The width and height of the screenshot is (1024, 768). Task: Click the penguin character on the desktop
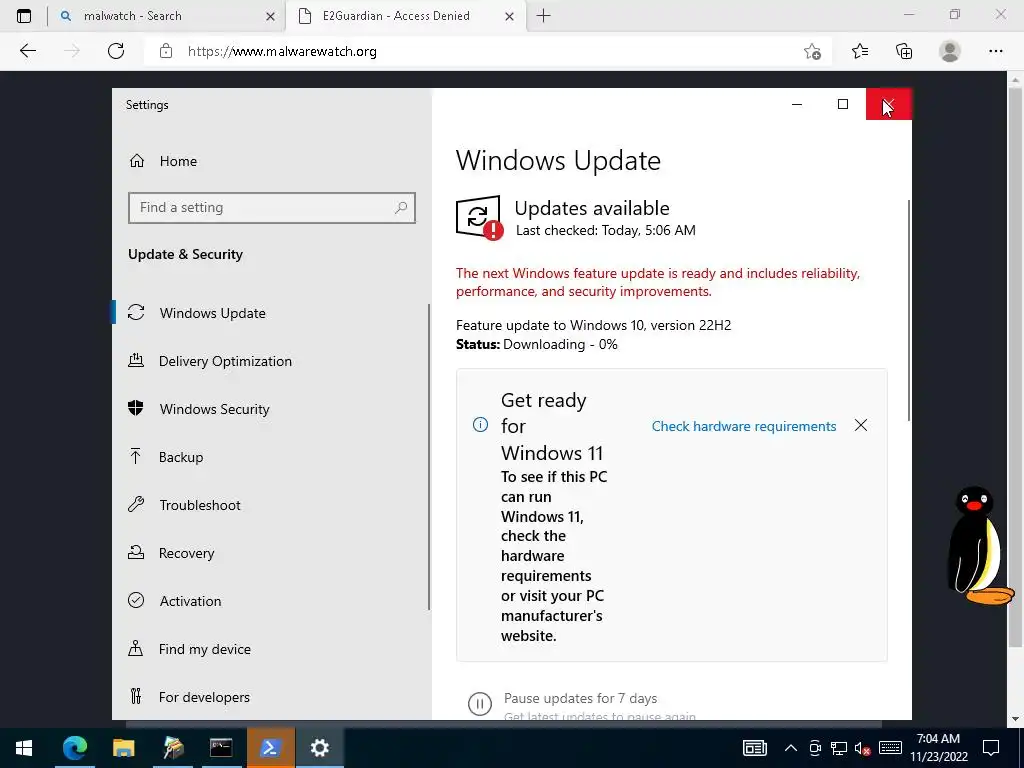[980, 545]
